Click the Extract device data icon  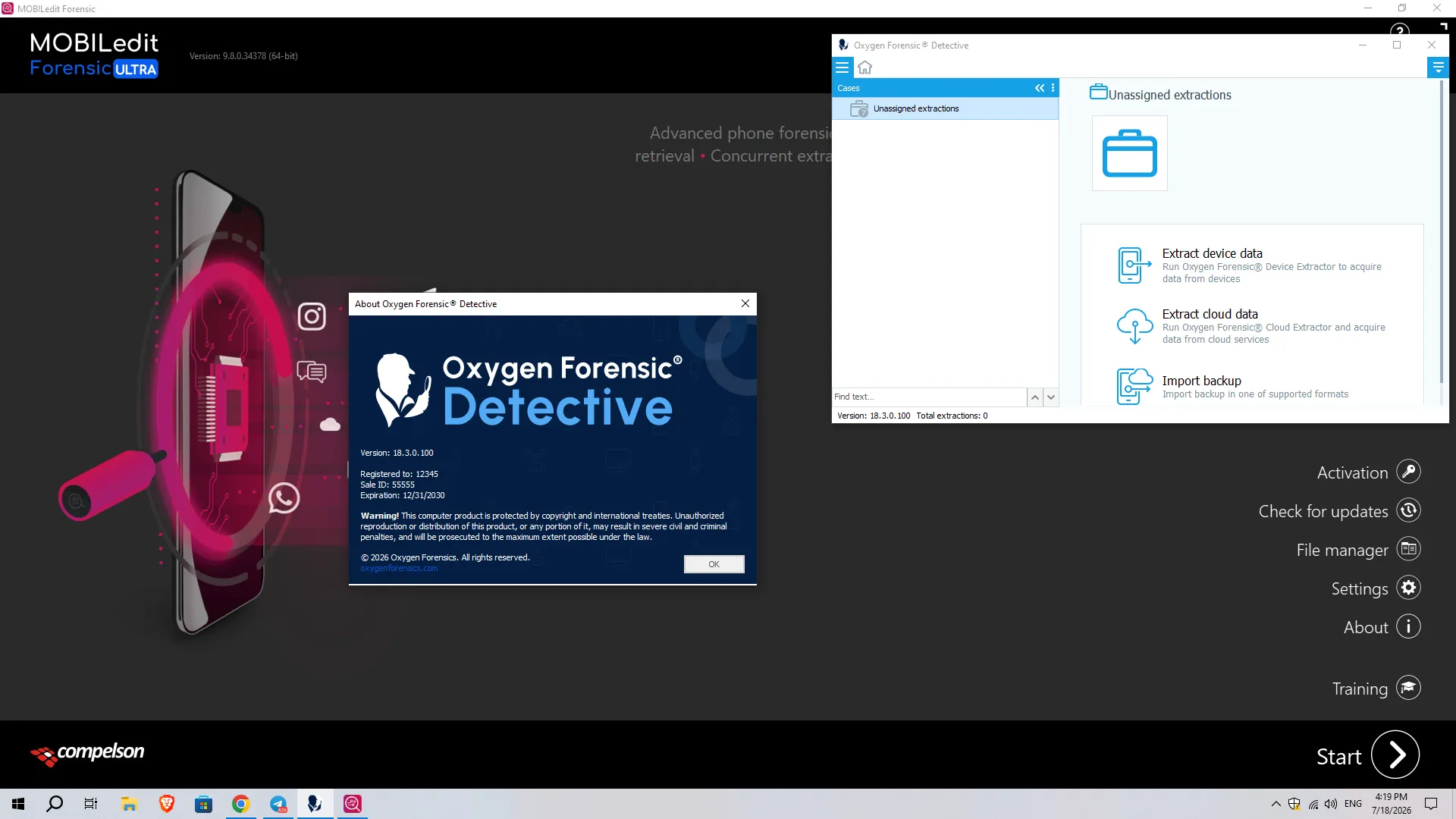click(x=1134, y=265)
